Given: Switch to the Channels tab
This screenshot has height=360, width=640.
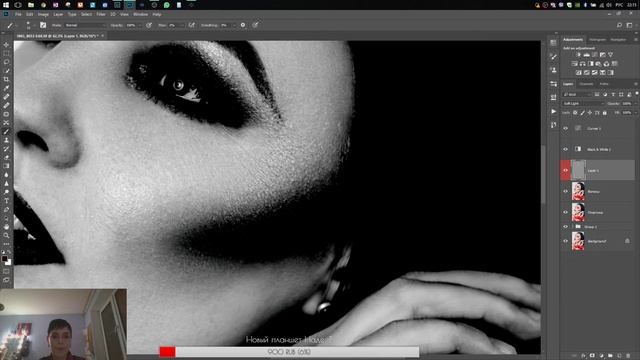Looking at the screenshot, I should pyautogui.click(x=586, y=84).
